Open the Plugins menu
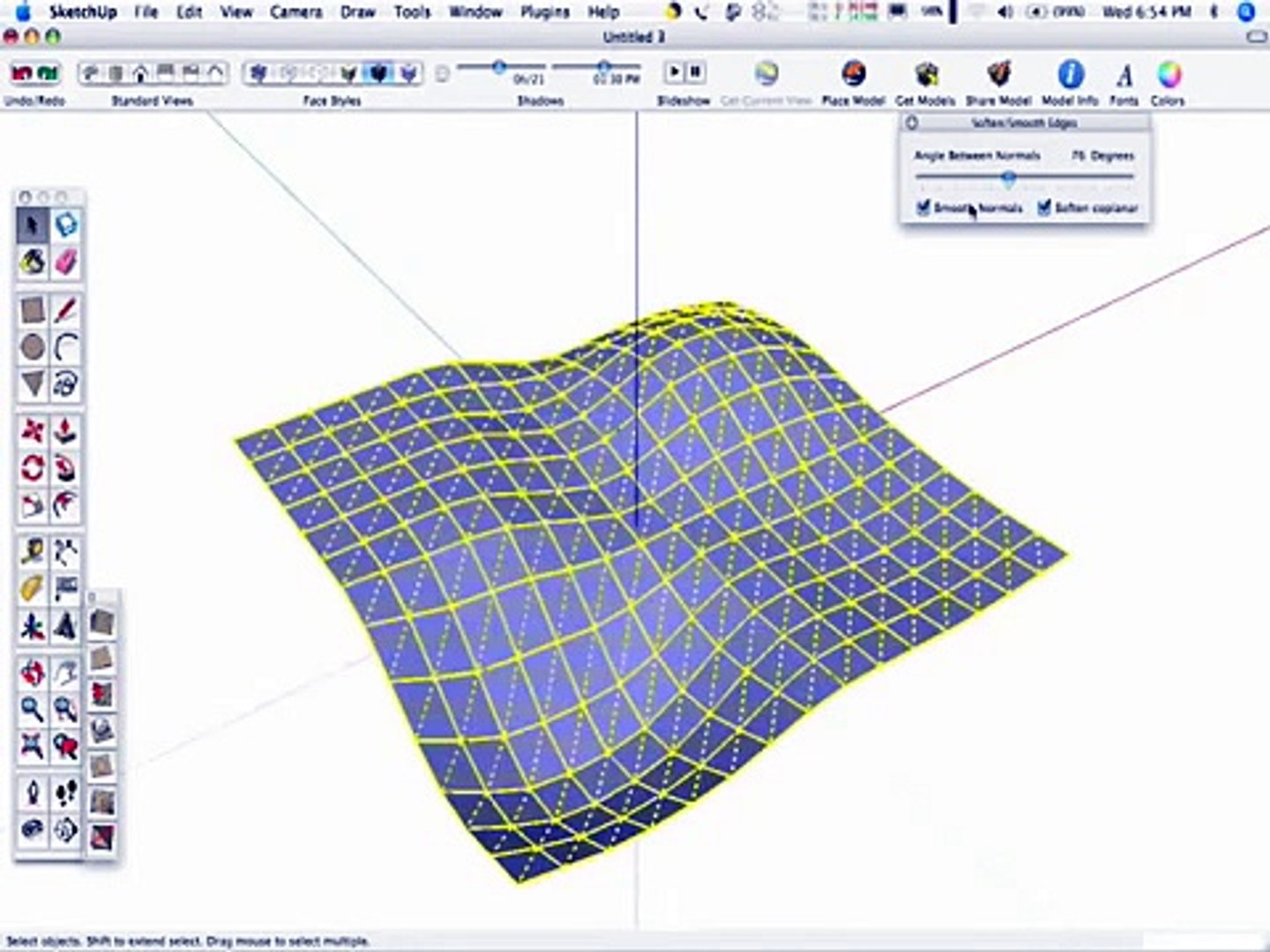1270x952 pixels. coord(544,12)
